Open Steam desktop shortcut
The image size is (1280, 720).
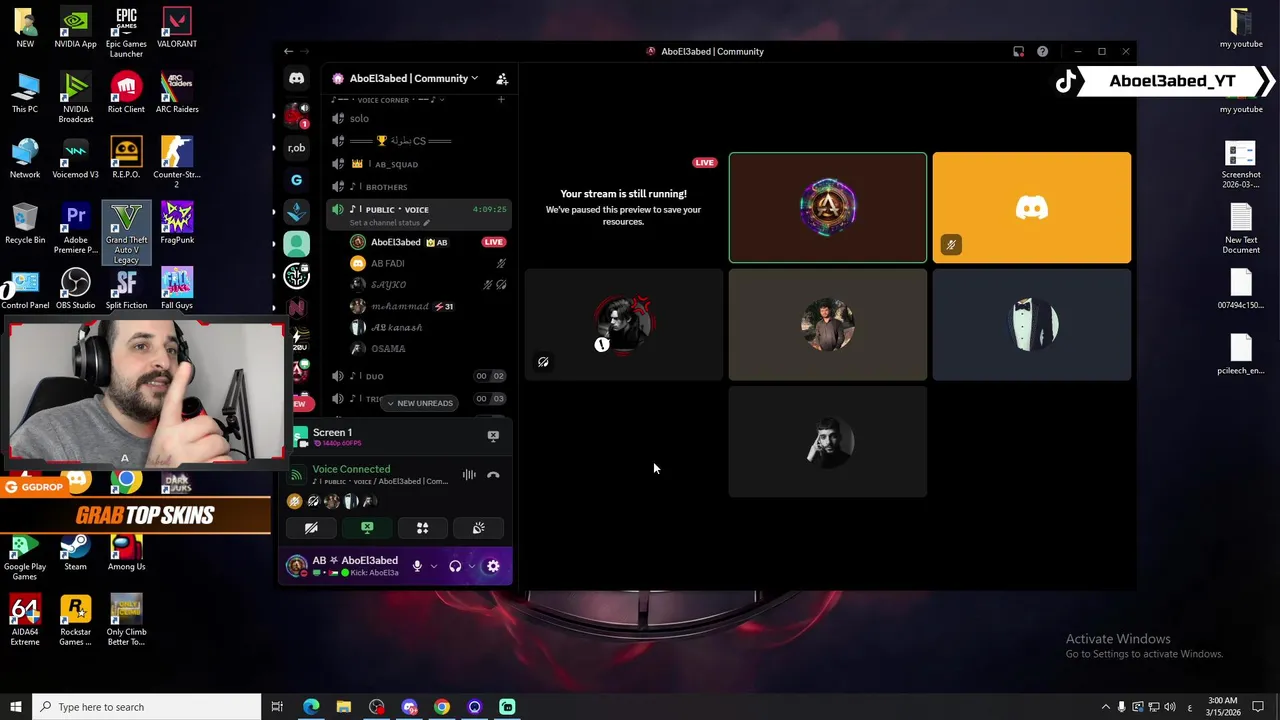click(75, 551)
